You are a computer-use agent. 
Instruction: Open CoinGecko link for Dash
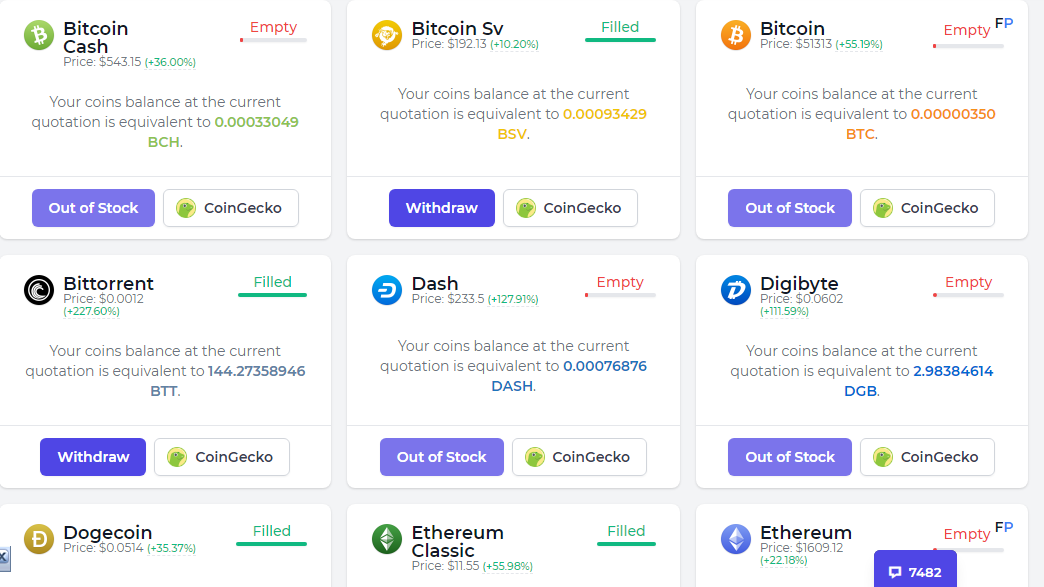(579, 457)
